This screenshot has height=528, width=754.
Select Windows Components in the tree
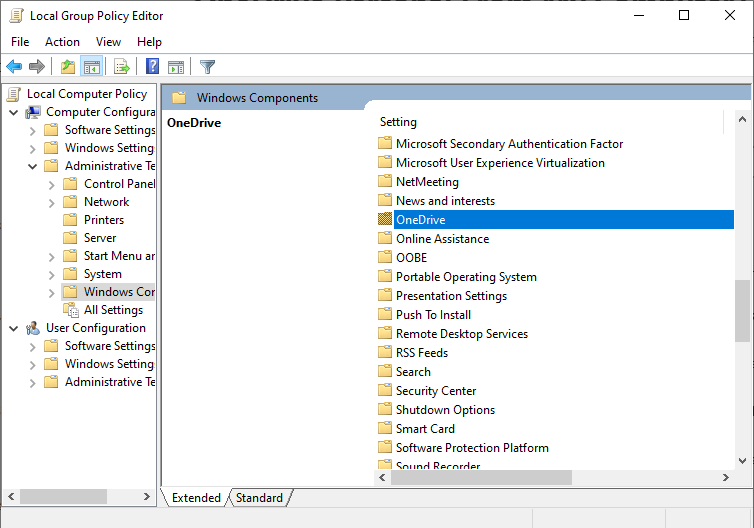pyautogui.click(x=119, y=292)
